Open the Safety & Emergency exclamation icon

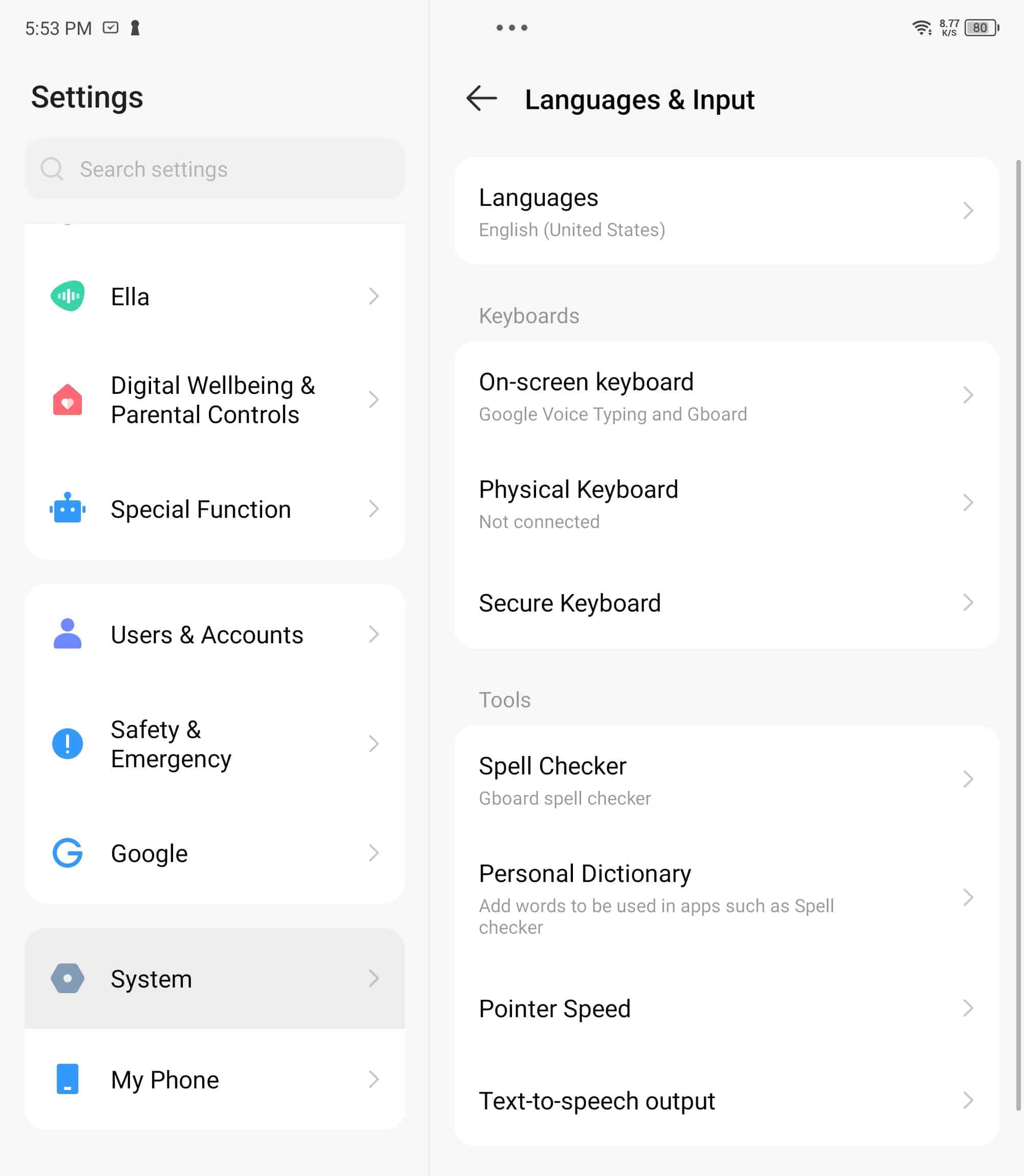coord(68,743)
